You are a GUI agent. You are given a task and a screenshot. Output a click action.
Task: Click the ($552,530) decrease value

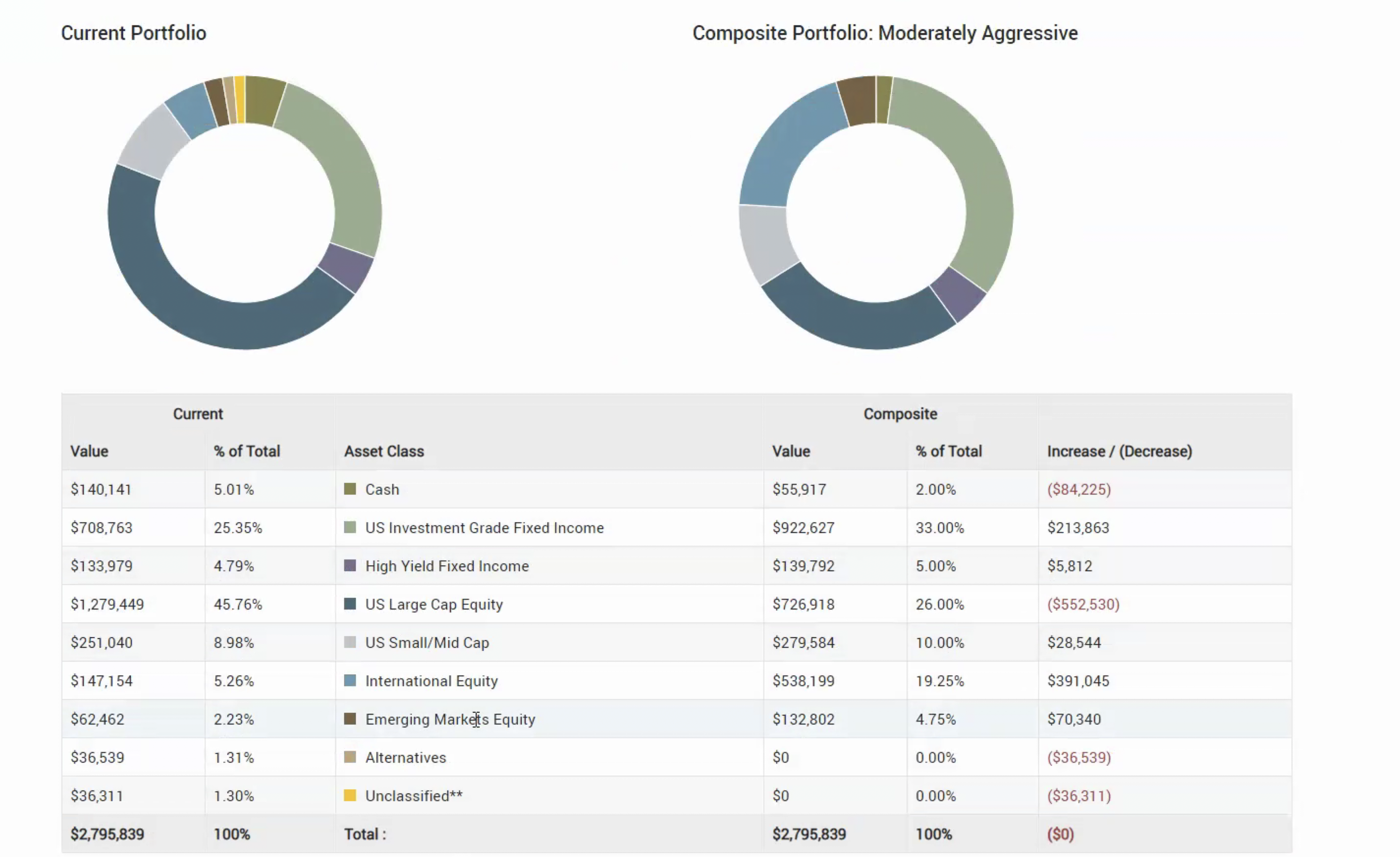tap(1083, 604)
